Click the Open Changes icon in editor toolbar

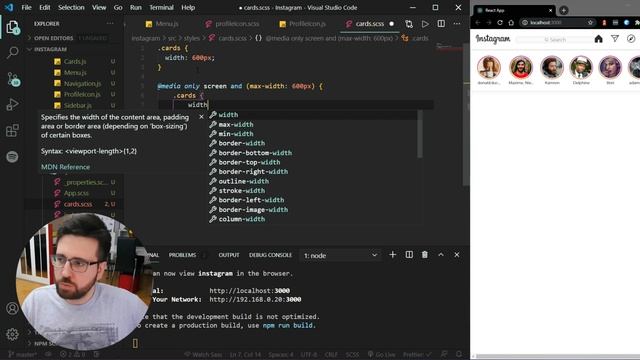[409, 24]
